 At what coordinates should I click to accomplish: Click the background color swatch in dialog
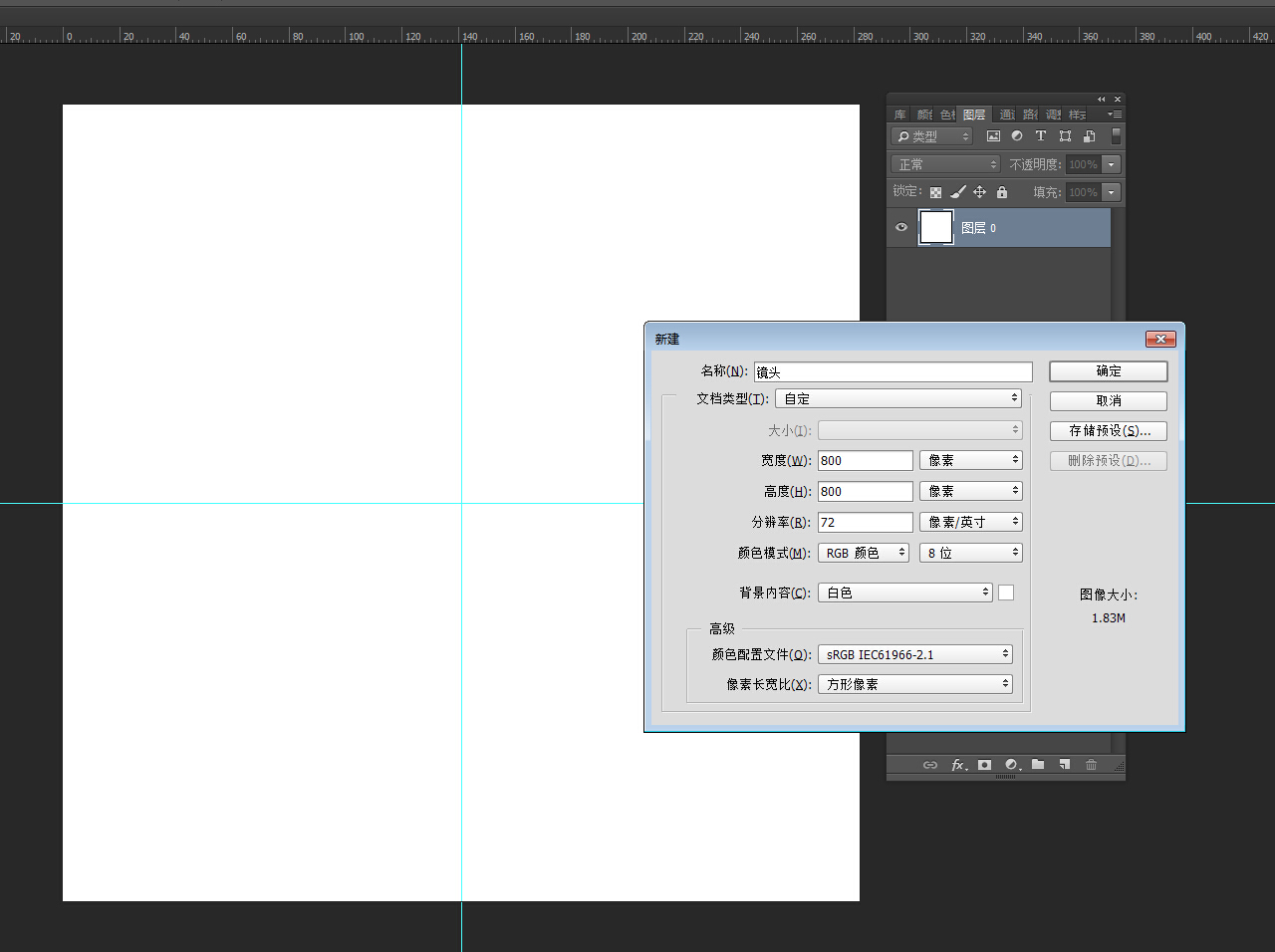(1006, 593)
